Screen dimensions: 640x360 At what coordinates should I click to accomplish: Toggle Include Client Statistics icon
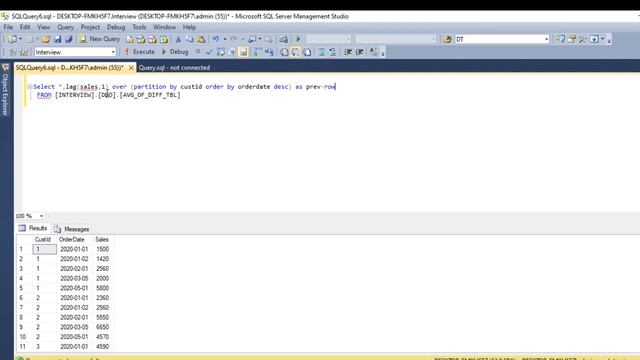(269, 52)
